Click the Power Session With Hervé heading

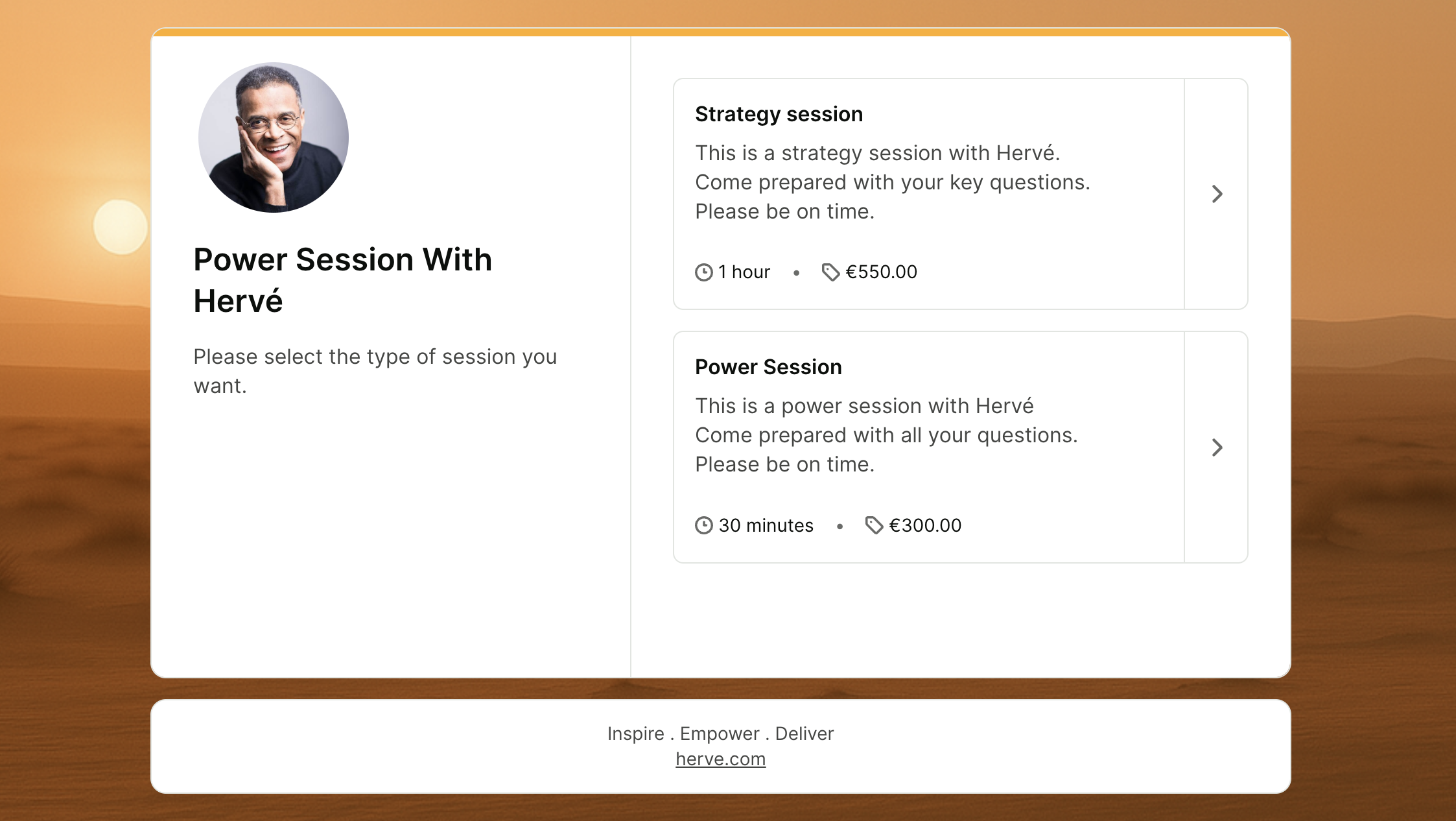[x=343, y=280]
